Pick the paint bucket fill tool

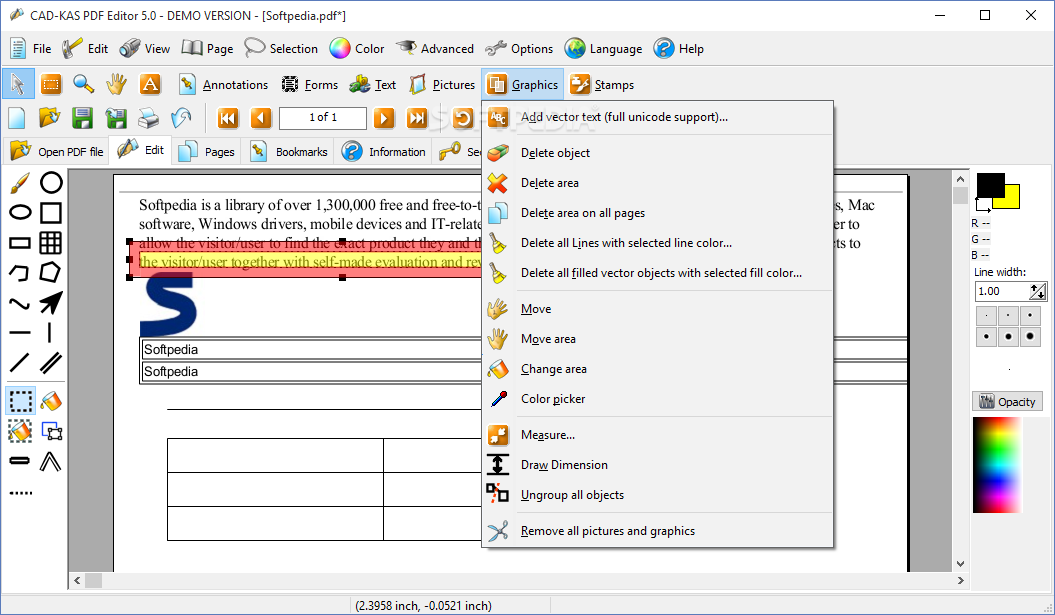pyautogui.click(x=51, y=400)
